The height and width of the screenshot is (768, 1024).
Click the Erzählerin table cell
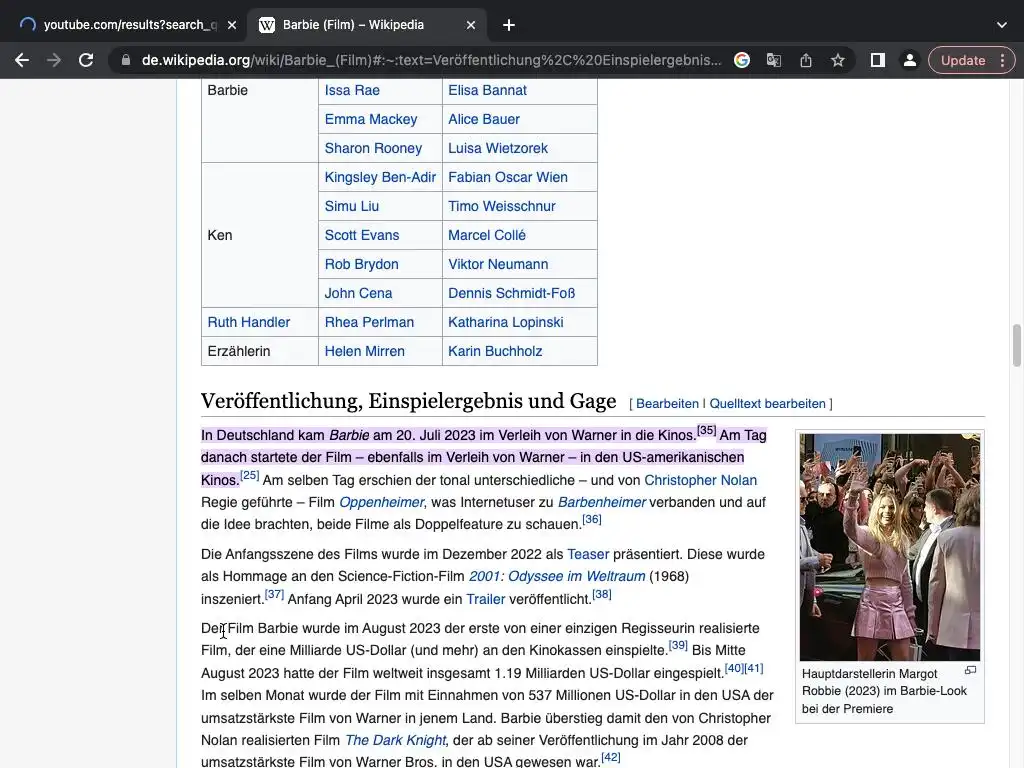[x=259, y=351]
